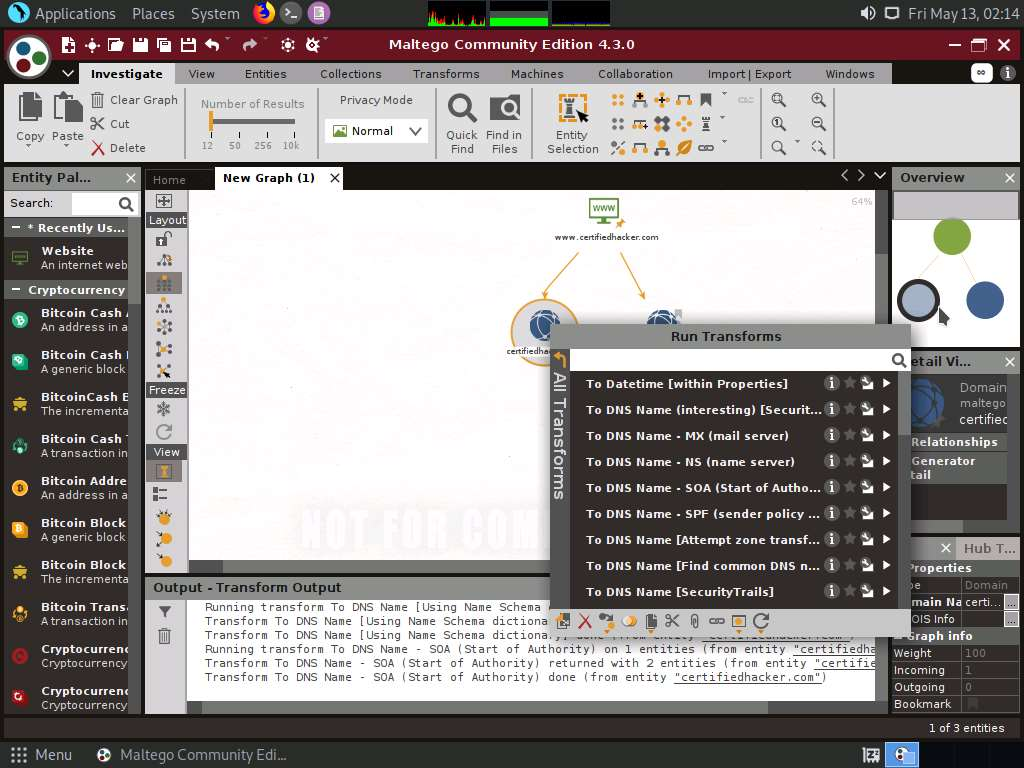Open Find in Files tool

click(x=505, y=108)
